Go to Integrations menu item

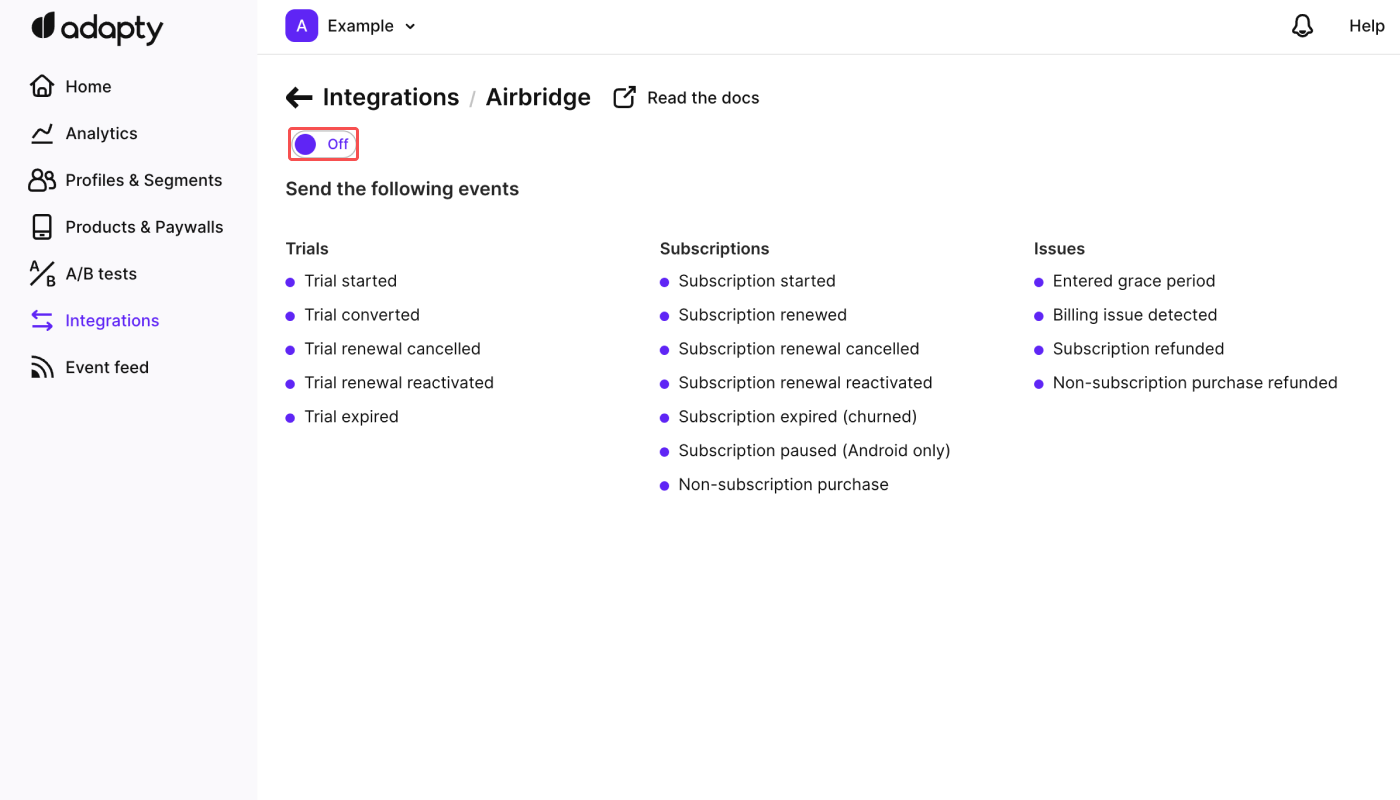pyautogui.click(x=112, y=320)
